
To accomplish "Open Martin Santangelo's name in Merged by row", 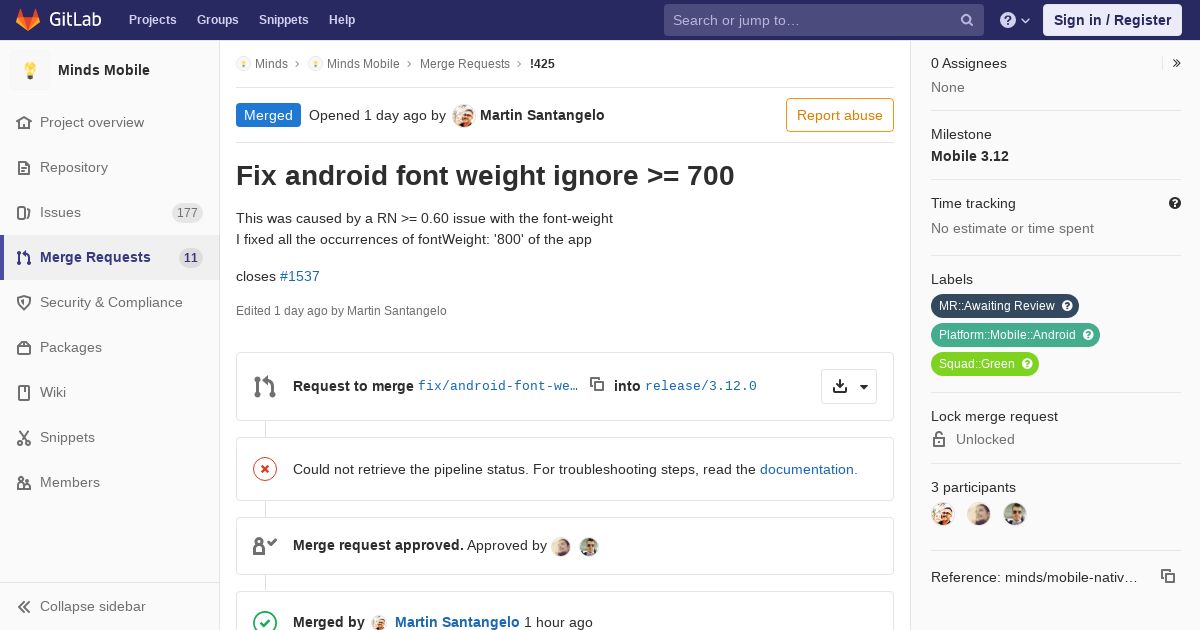I will [457, 622].
